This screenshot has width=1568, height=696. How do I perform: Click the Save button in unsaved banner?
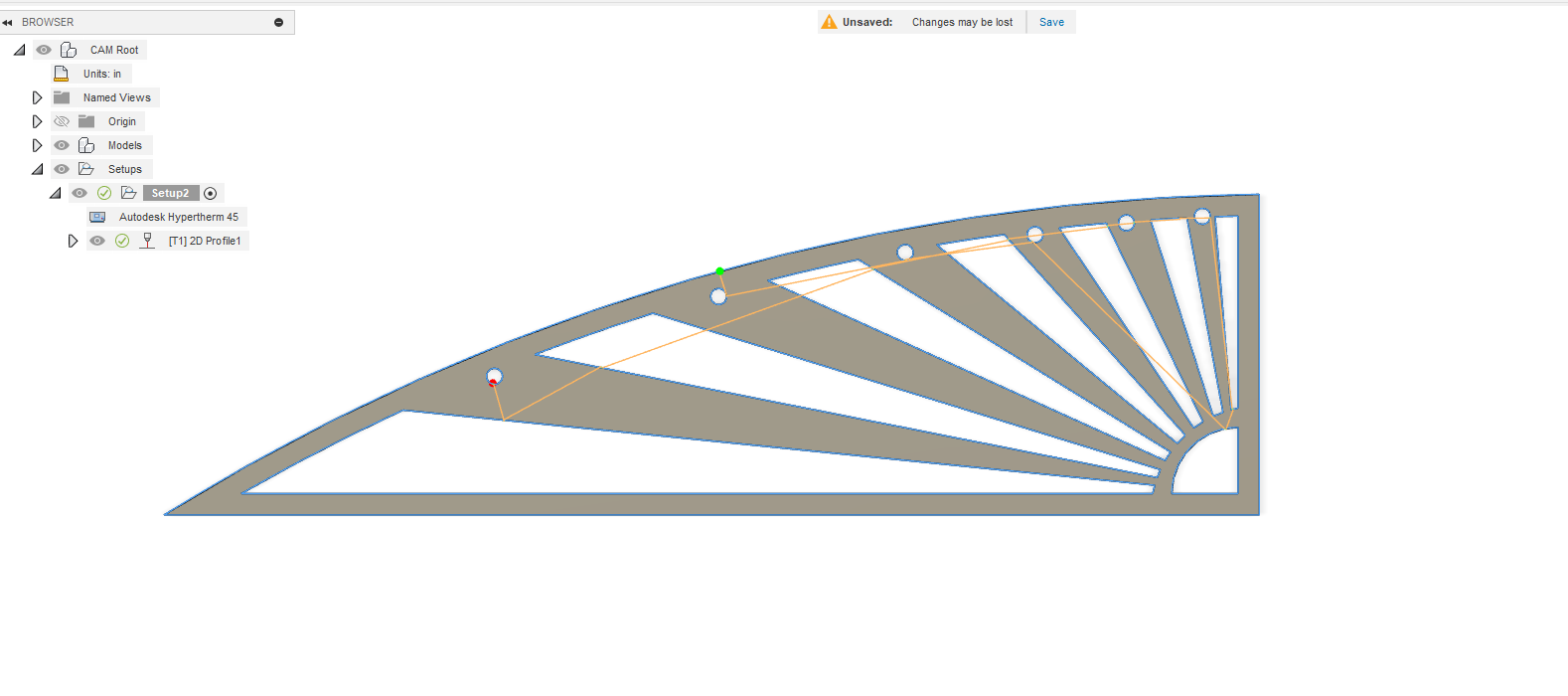click(1051, 22)
